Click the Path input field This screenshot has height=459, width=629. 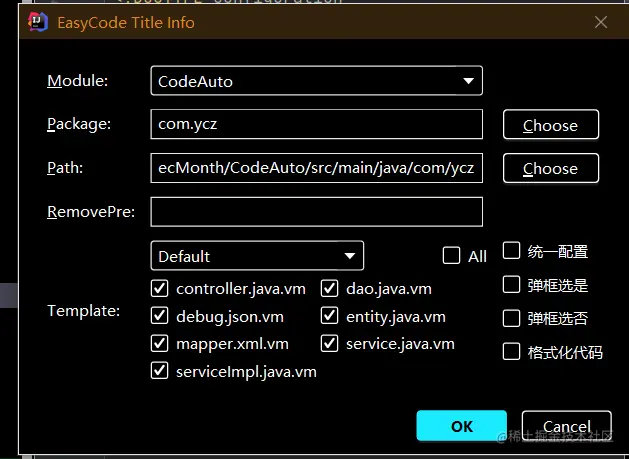point(316,168)
